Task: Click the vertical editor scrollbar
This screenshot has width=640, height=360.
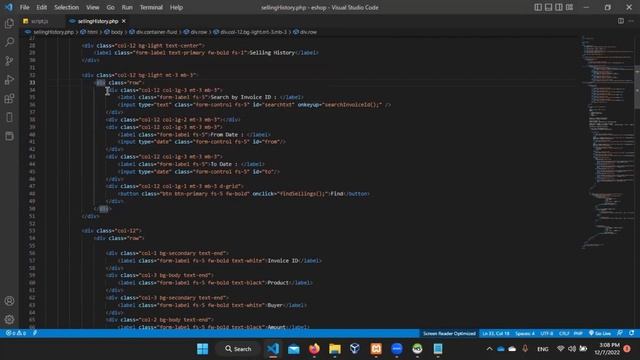Action: pyautogui.click(x=637, y=88)
